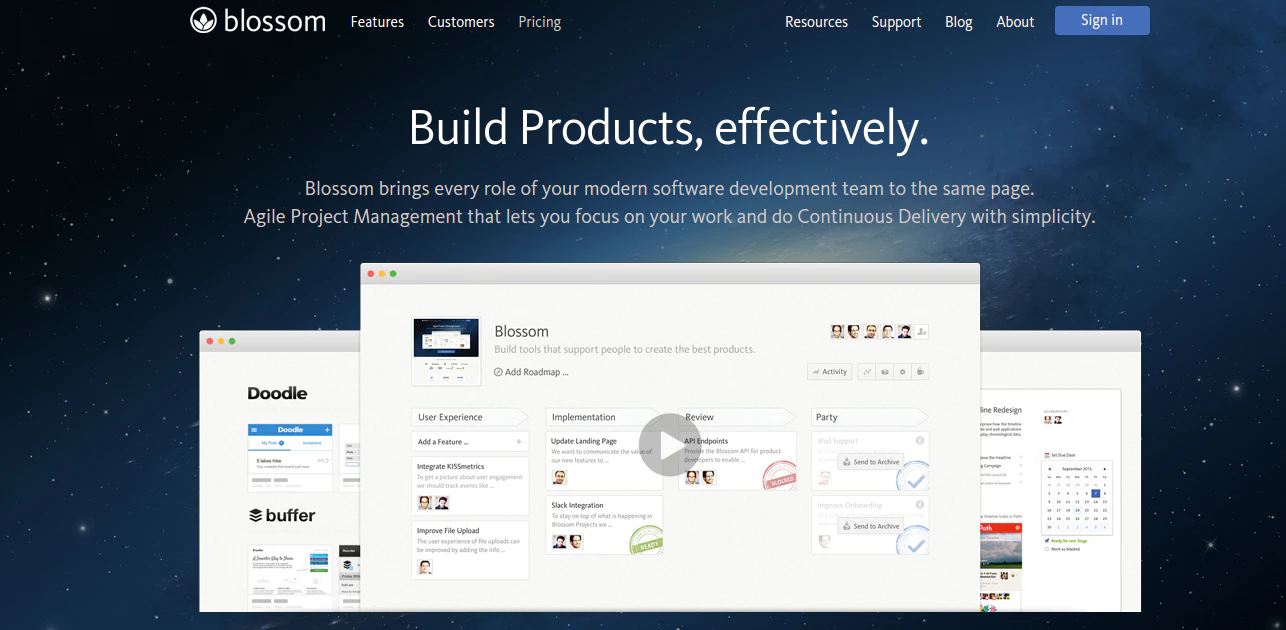Go to the previous calendar month arrow
This screenshot has width=1286, height=630.
[x=1049, y=469]
